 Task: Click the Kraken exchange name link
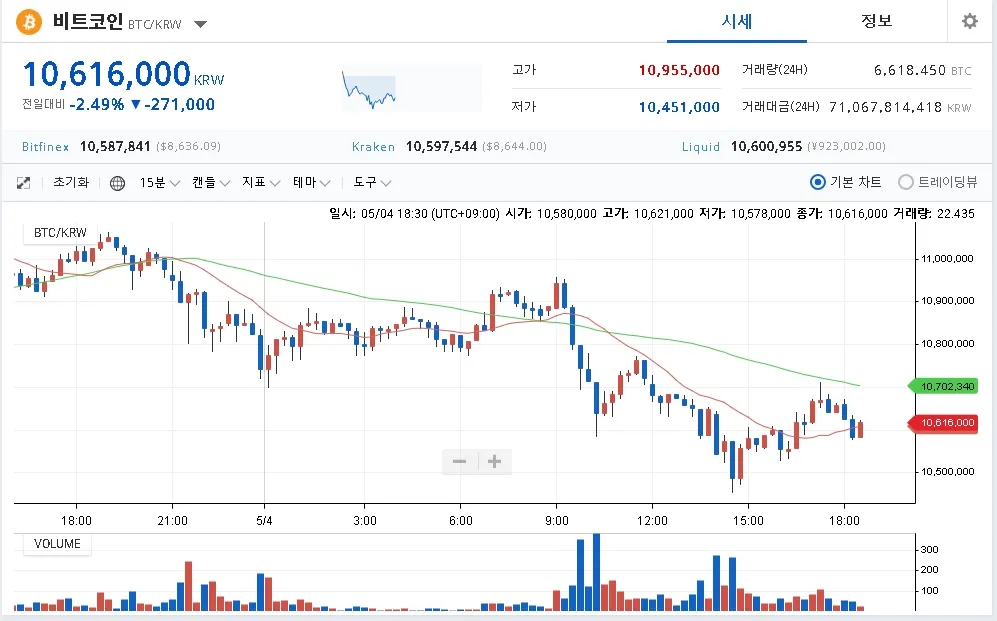click(373, 147)
